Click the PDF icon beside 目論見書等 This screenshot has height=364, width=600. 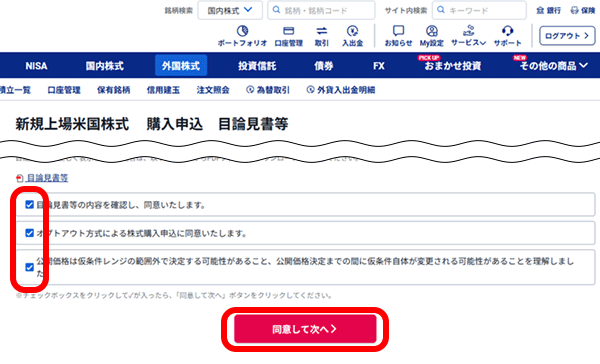[x=20, y=178]
